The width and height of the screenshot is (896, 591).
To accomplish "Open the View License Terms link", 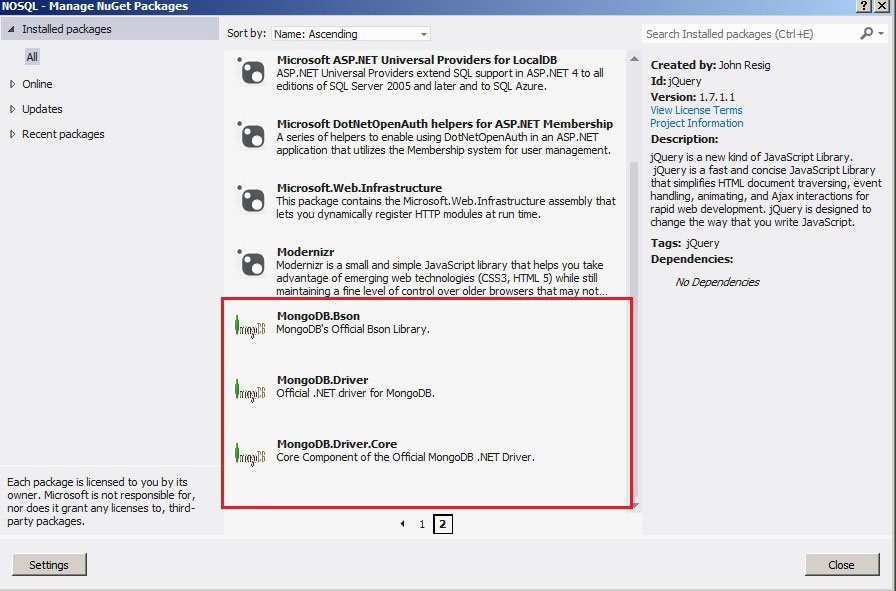I will click(x=696, y=110).
